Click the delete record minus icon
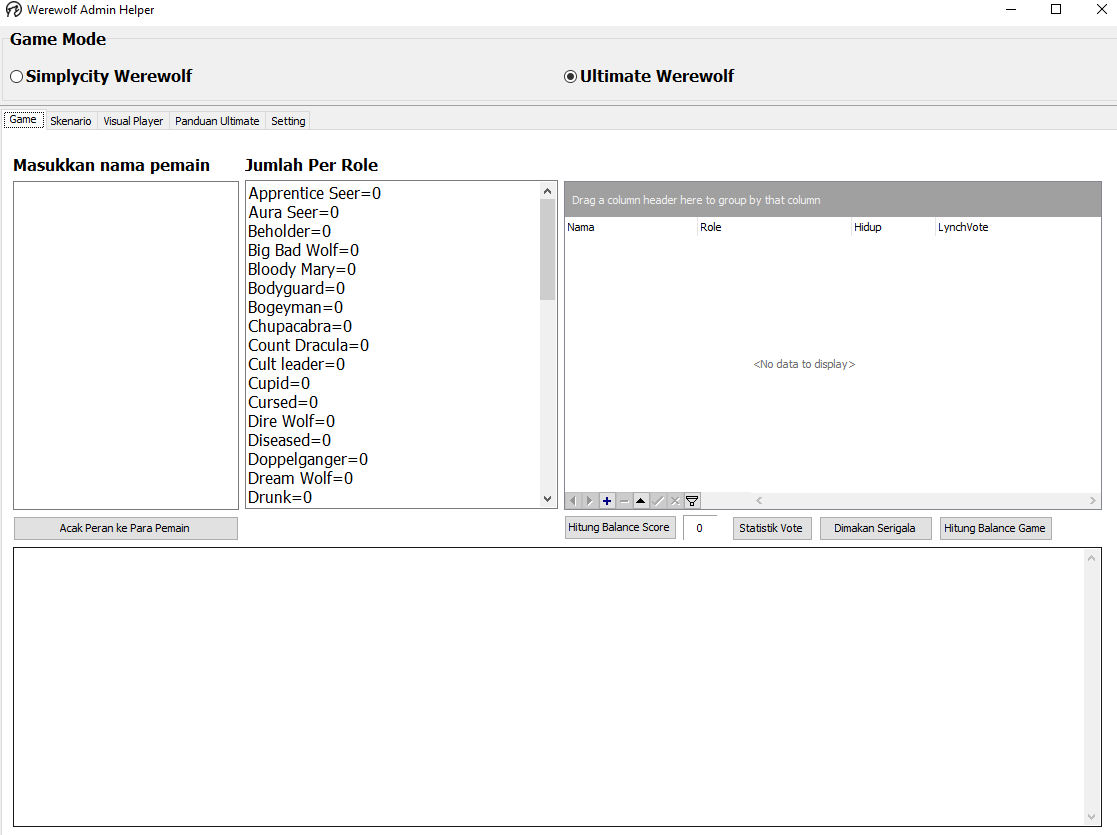This screenshot has width=1117, height=835. [624, 501]
